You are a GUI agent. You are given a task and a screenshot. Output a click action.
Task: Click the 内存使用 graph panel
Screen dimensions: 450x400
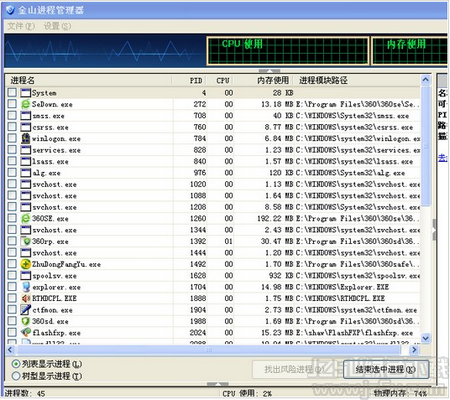[409, 51]
